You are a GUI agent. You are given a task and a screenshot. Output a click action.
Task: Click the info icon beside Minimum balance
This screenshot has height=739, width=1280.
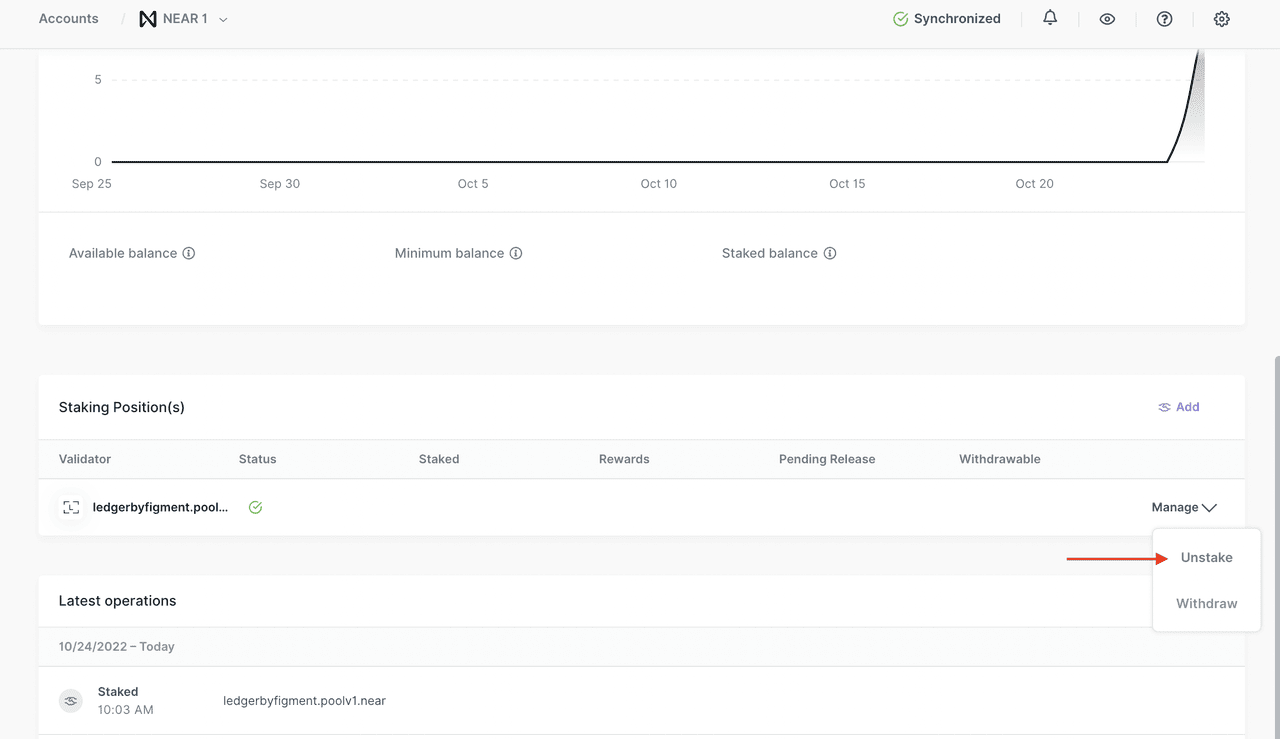(516, 254)
